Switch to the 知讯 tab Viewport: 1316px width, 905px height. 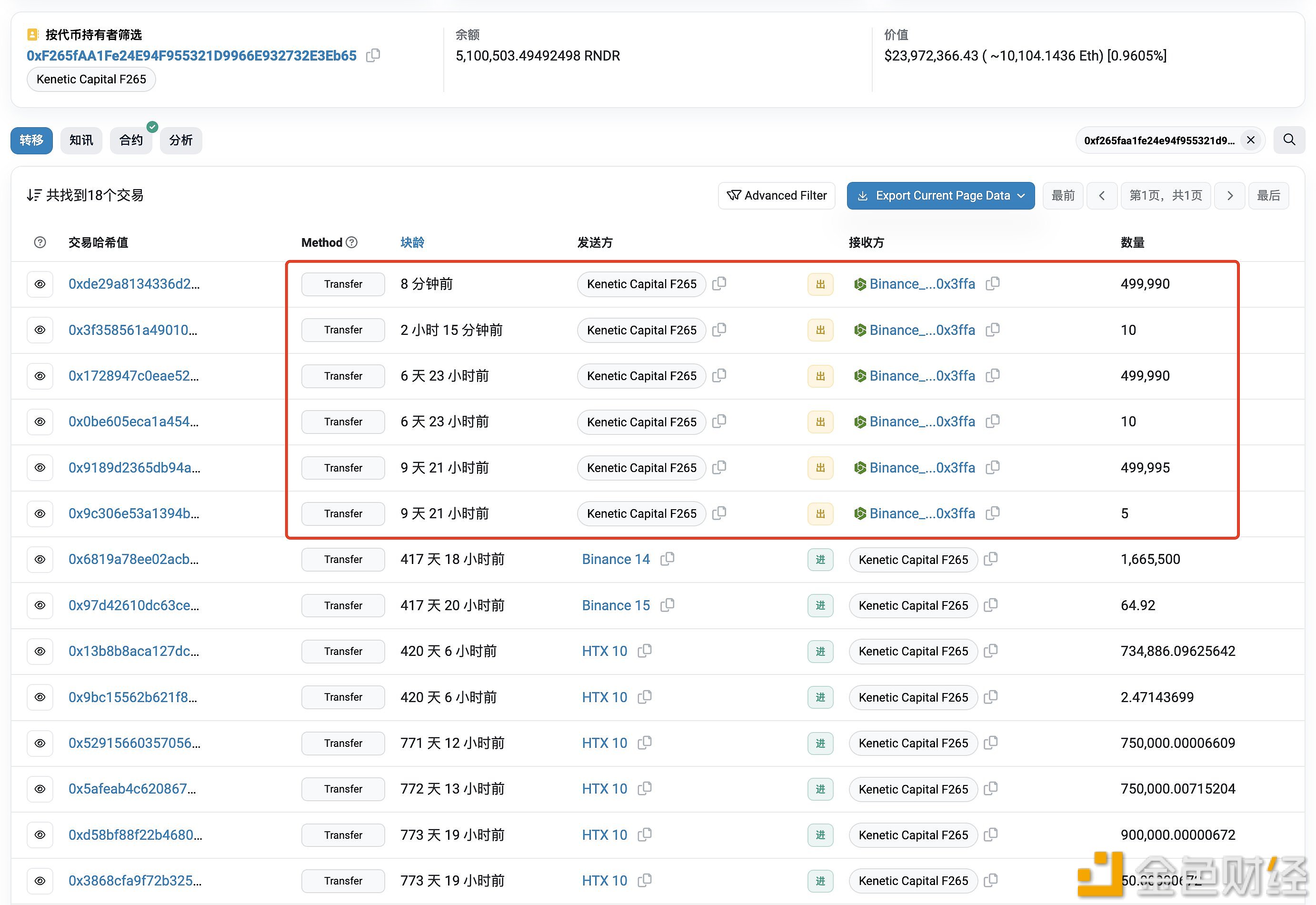click(x=81, y=140)
